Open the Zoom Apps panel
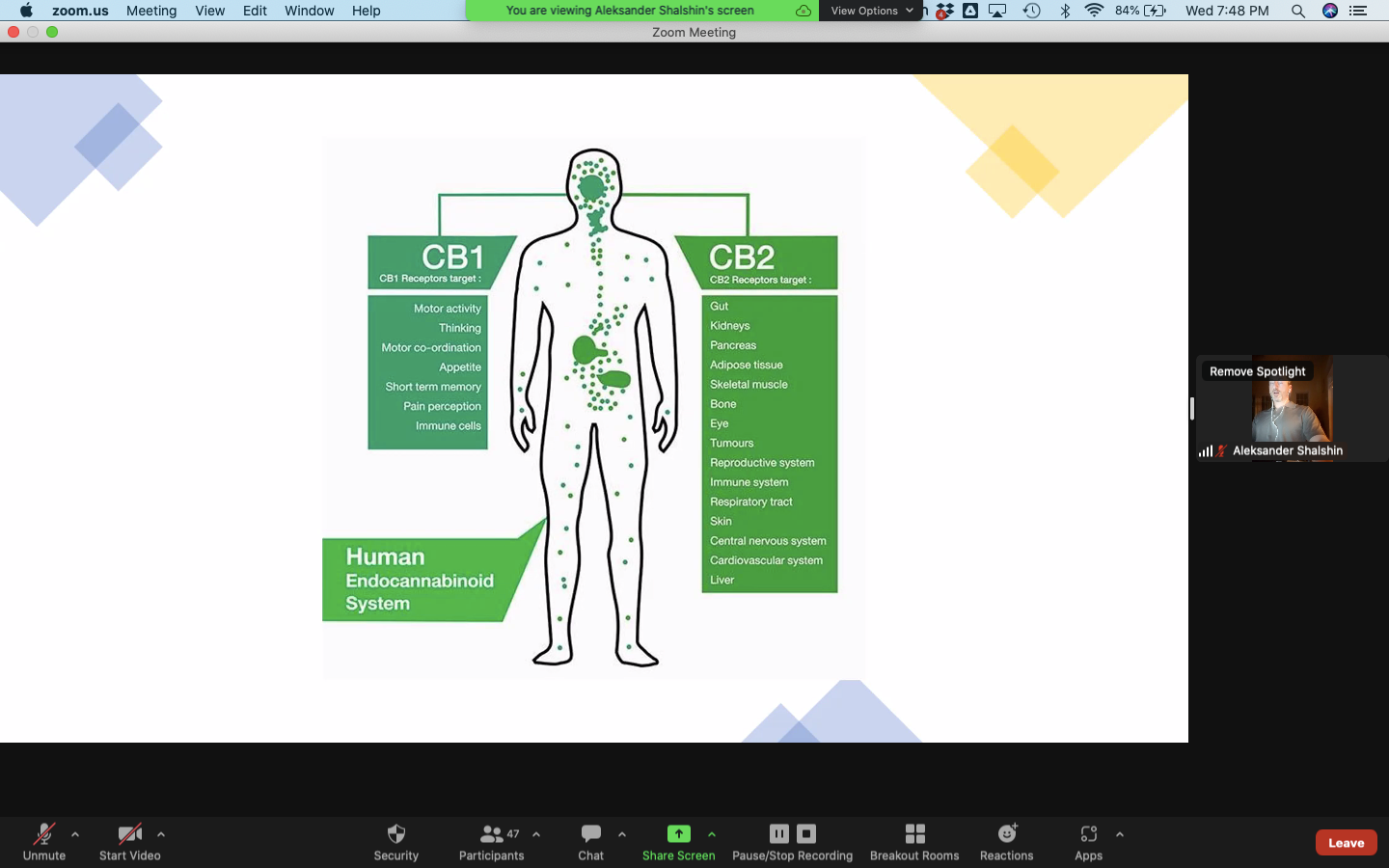Viewport: 1389px width, 868px height. click(x=1088, y=841)
